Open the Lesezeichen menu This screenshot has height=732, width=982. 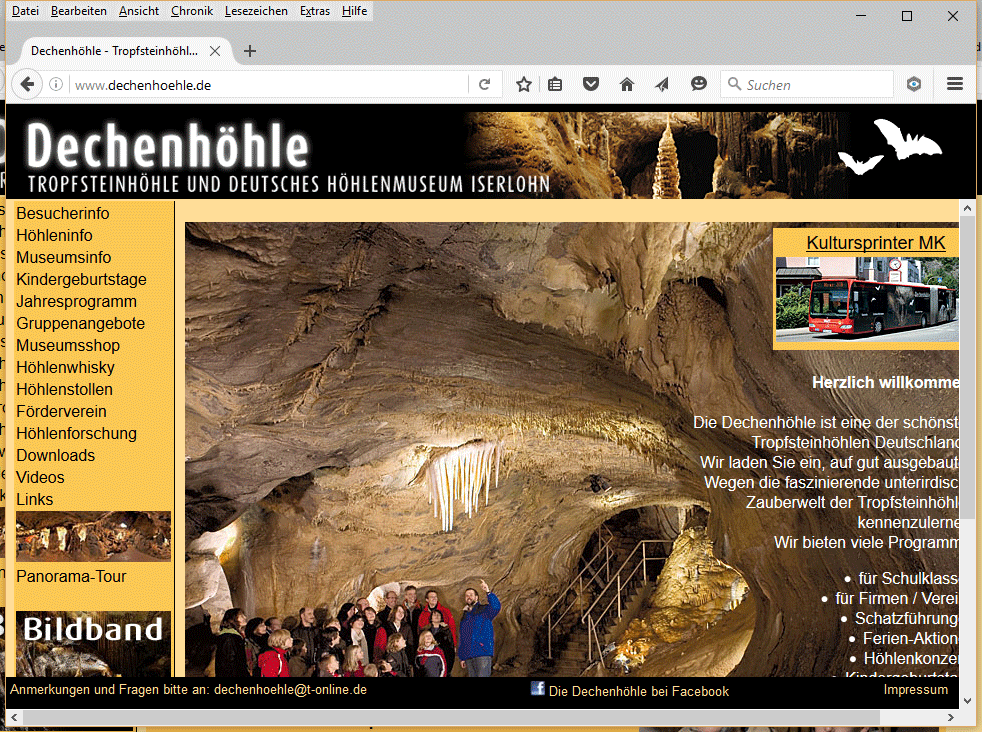coord(256,11)
